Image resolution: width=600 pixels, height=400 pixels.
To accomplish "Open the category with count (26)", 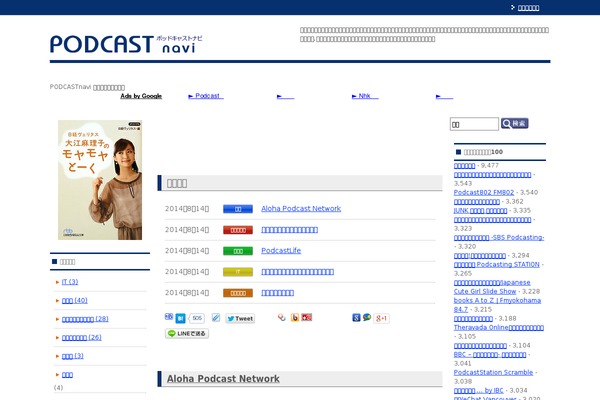I will (x=82, y=338).
